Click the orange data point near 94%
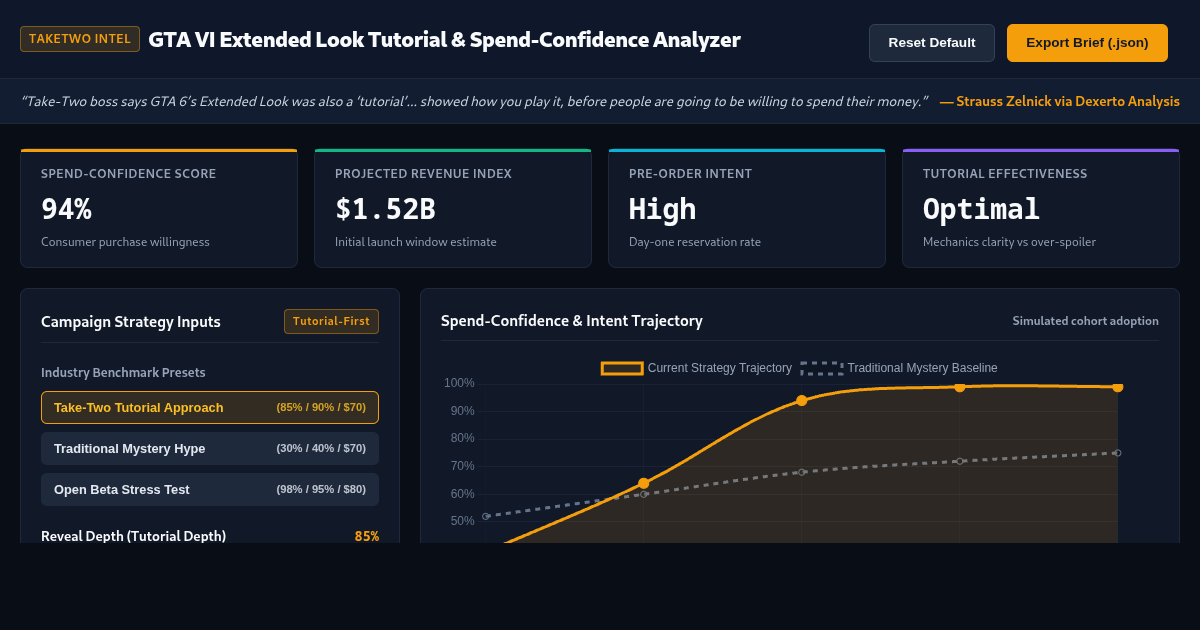1200x630 pixels. coord(801,400)
